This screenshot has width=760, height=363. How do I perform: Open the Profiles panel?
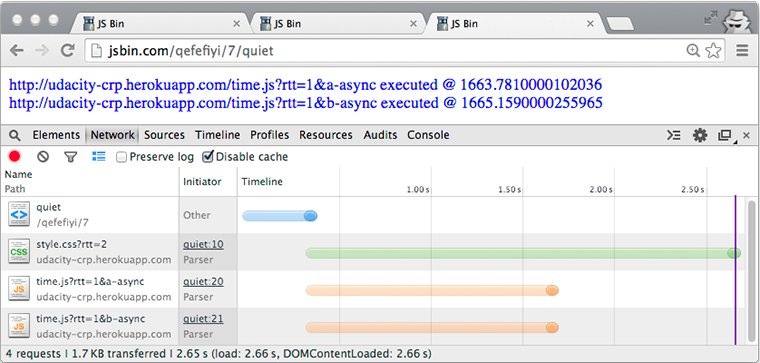269,135
